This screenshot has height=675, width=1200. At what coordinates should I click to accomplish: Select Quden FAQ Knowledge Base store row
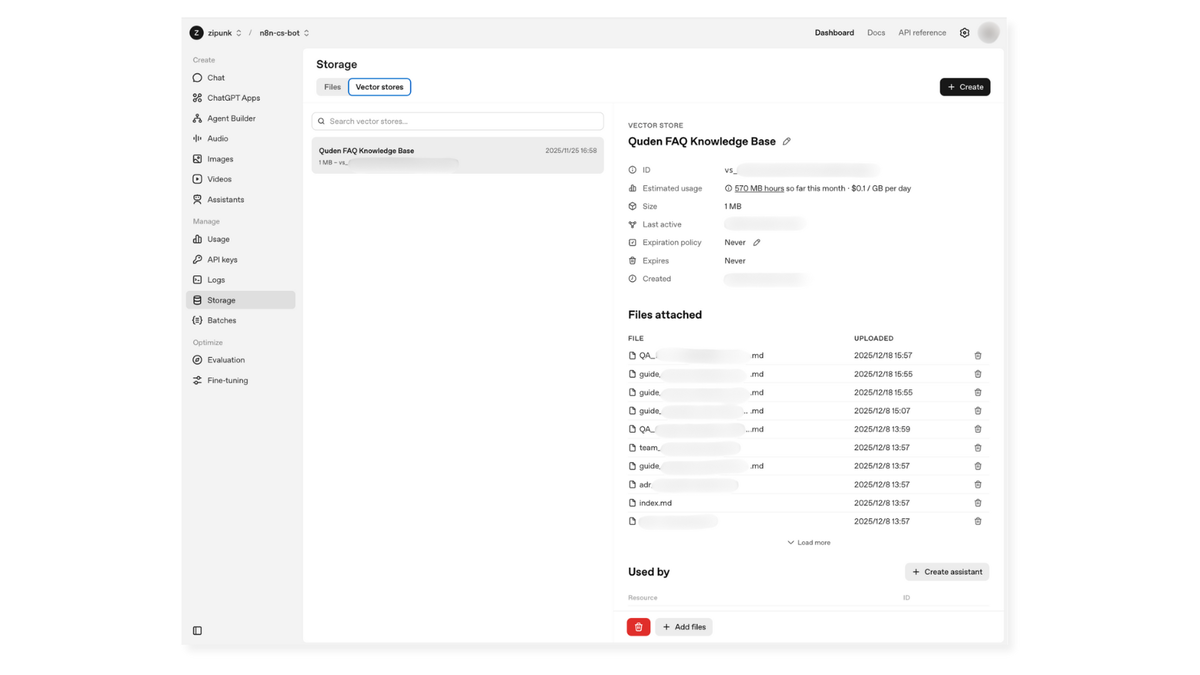click(458, 156)
